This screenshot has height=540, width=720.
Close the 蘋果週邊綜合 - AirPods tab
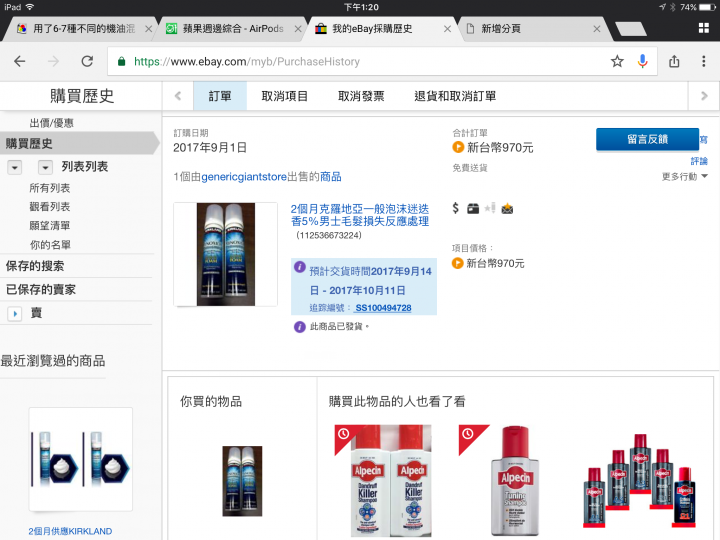pos(298,29)
